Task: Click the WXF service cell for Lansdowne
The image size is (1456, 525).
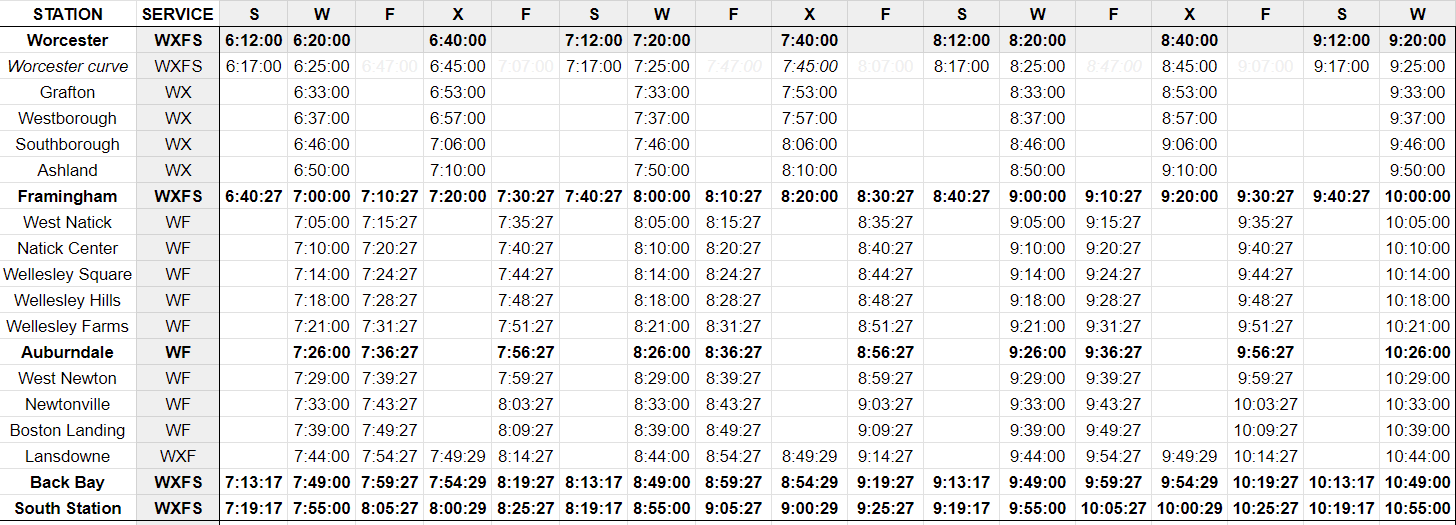Action: tap(178, 456)
